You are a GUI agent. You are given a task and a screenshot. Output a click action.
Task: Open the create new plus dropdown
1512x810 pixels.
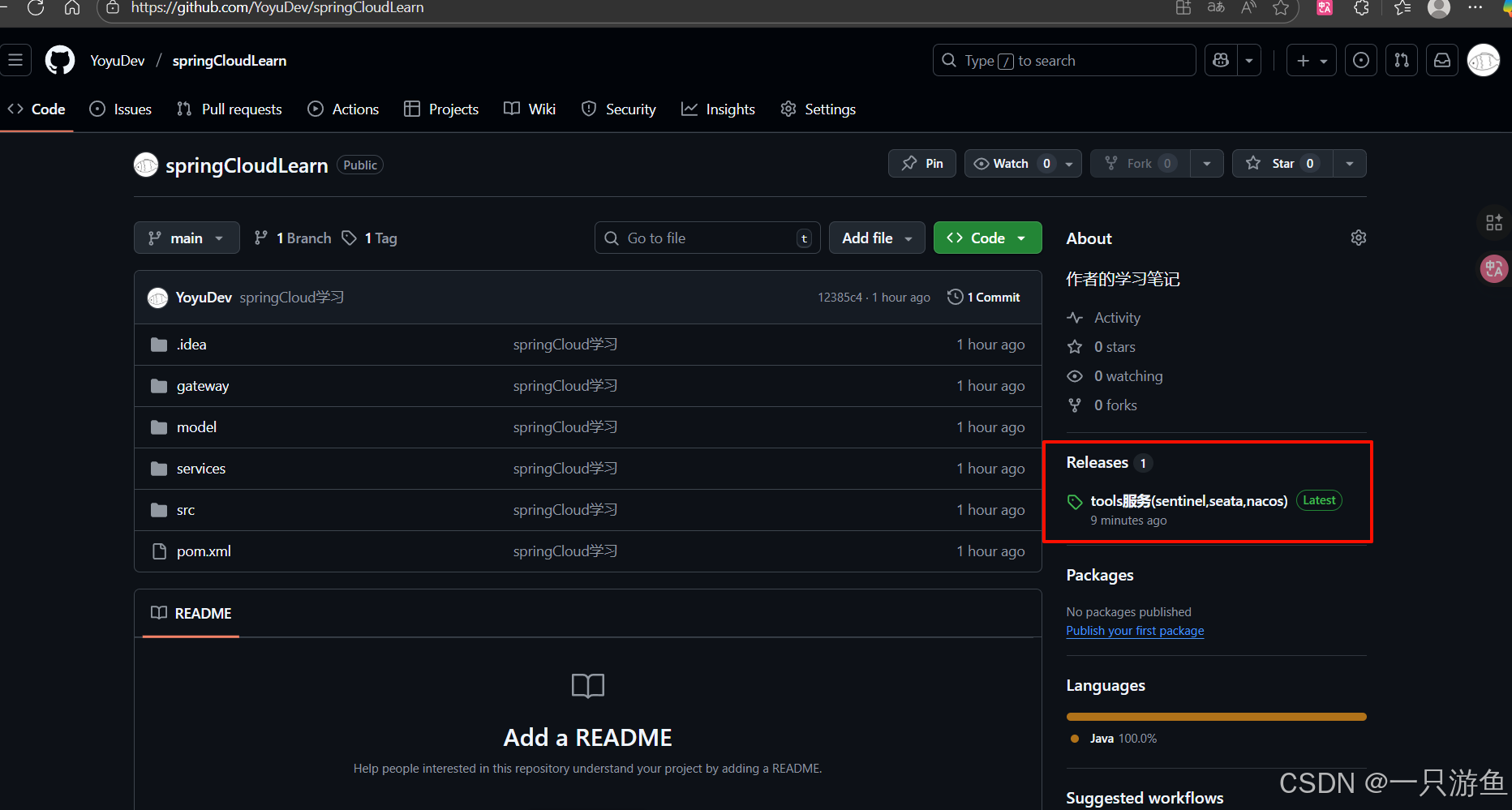pyautogui.click(x=1312, y=60)
